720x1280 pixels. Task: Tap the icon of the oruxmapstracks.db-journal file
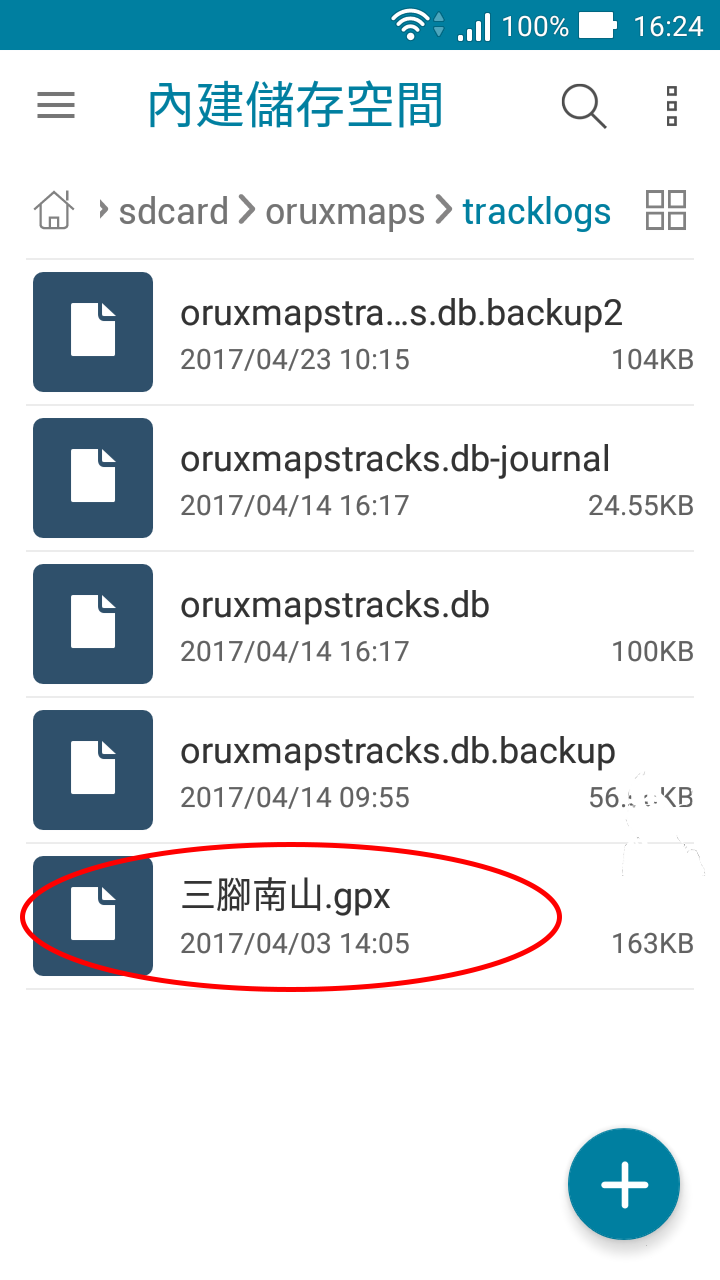(93, 478)
